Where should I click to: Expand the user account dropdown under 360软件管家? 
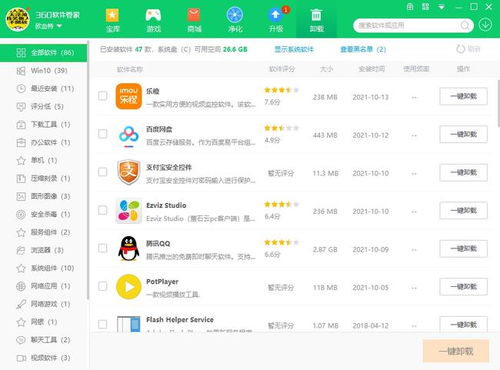(x=59, y=26)
